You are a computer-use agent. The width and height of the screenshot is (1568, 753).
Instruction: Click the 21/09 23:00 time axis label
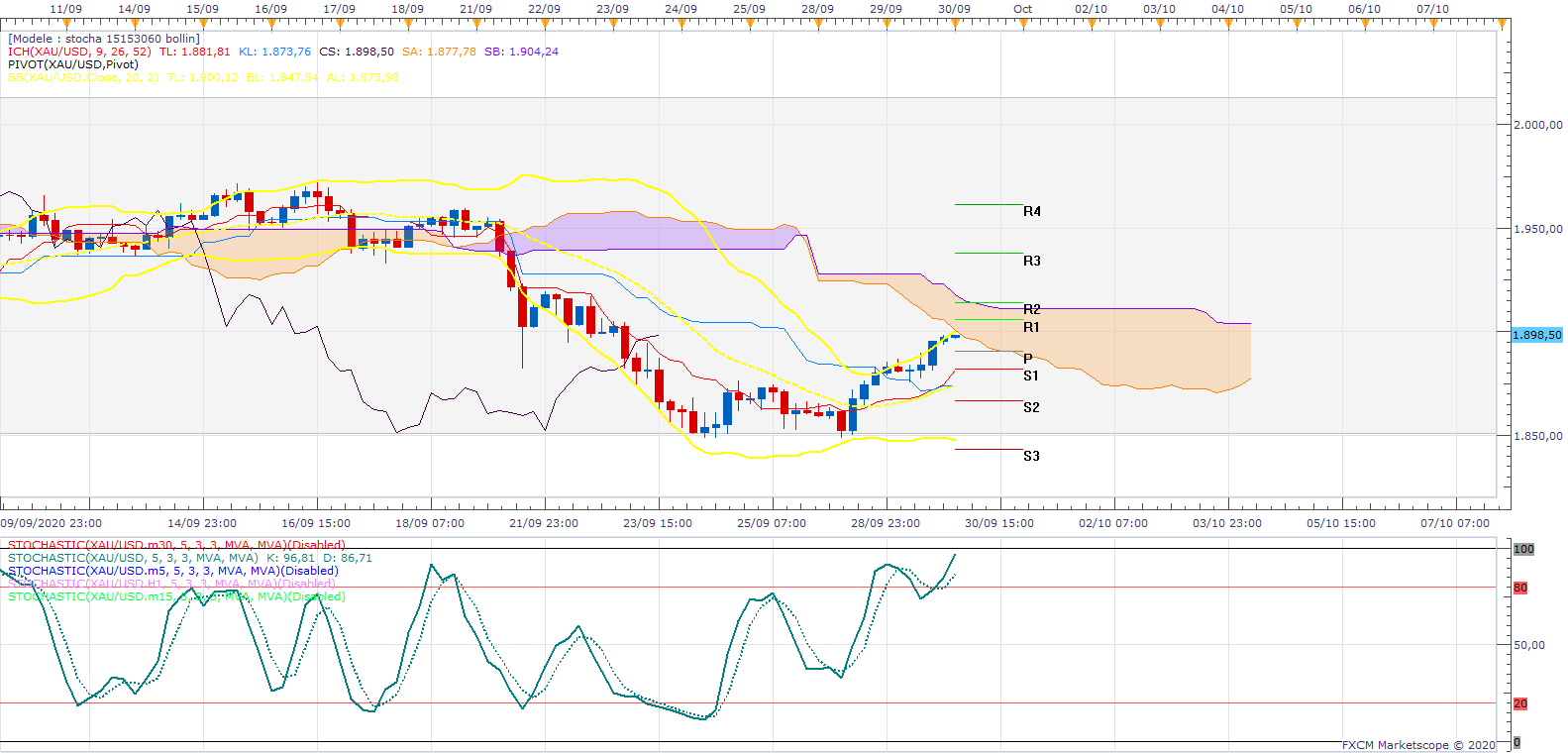coord(544,523)
